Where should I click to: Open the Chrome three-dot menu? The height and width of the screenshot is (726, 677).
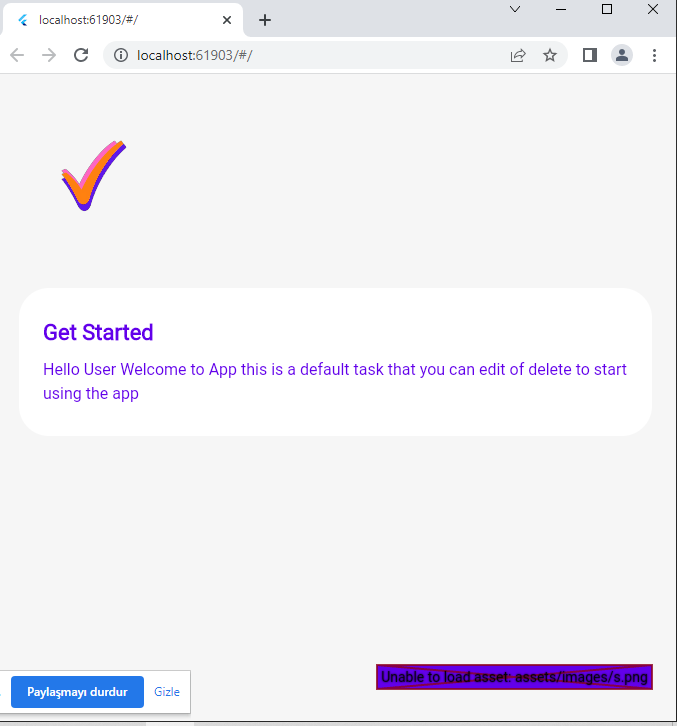(x=654, y=55)
